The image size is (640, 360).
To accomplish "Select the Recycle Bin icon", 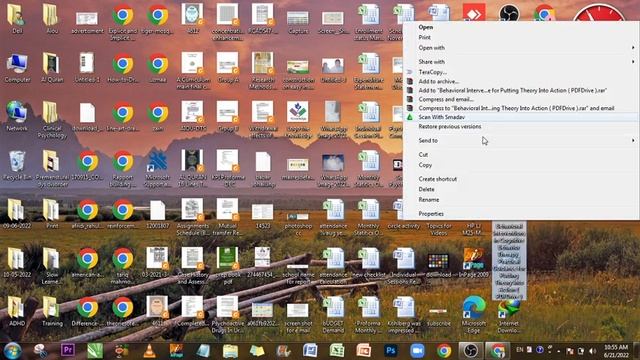I will tap(17, 162).
